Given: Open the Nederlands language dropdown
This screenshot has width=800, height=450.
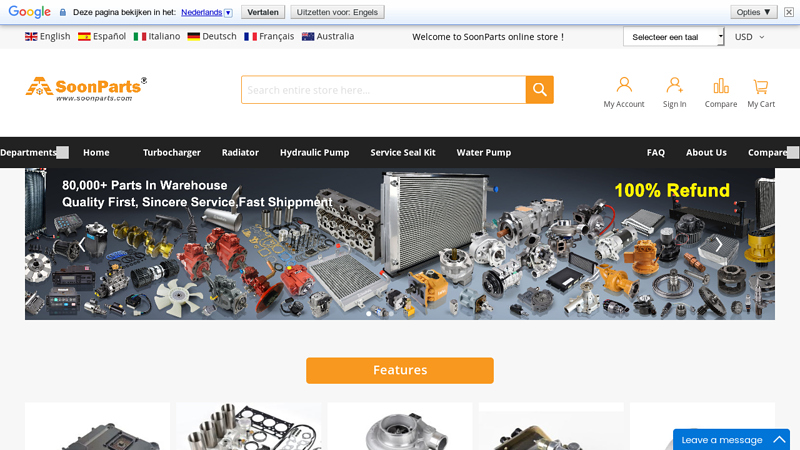Looking at the screenshot, I should 228,13.
